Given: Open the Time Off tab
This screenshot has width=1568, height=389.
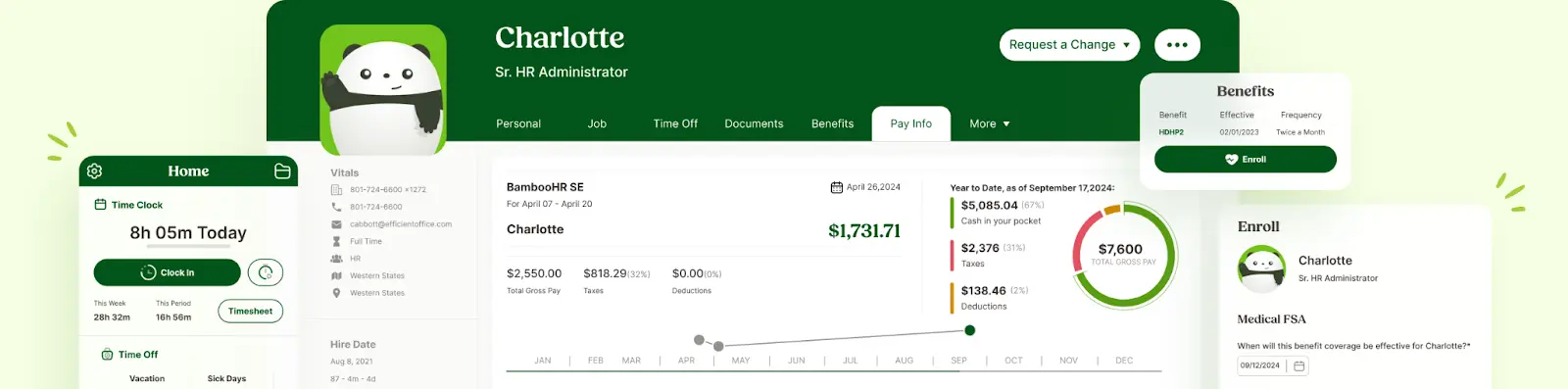Looking at the screenshot, I should pos(675,124).
